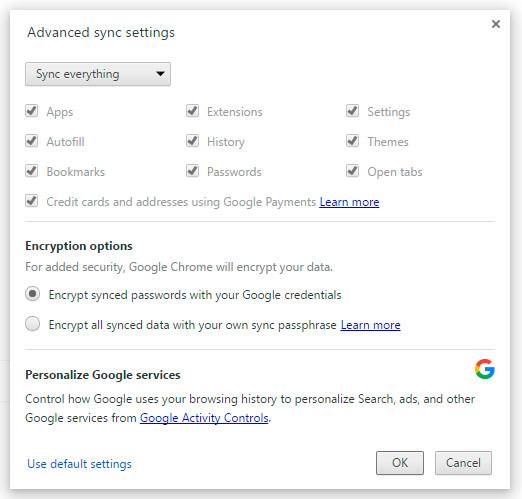Toggle the Extensions checkbox
This screenshot has height=499, width=522.
click(192, 111)
